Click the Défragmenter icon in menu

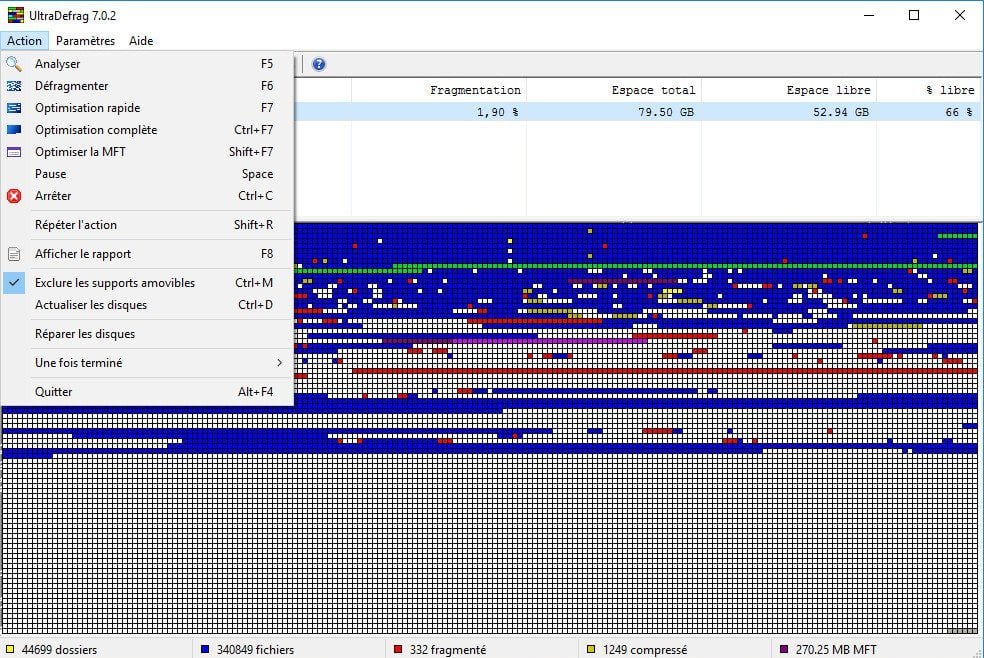(14, 86)
